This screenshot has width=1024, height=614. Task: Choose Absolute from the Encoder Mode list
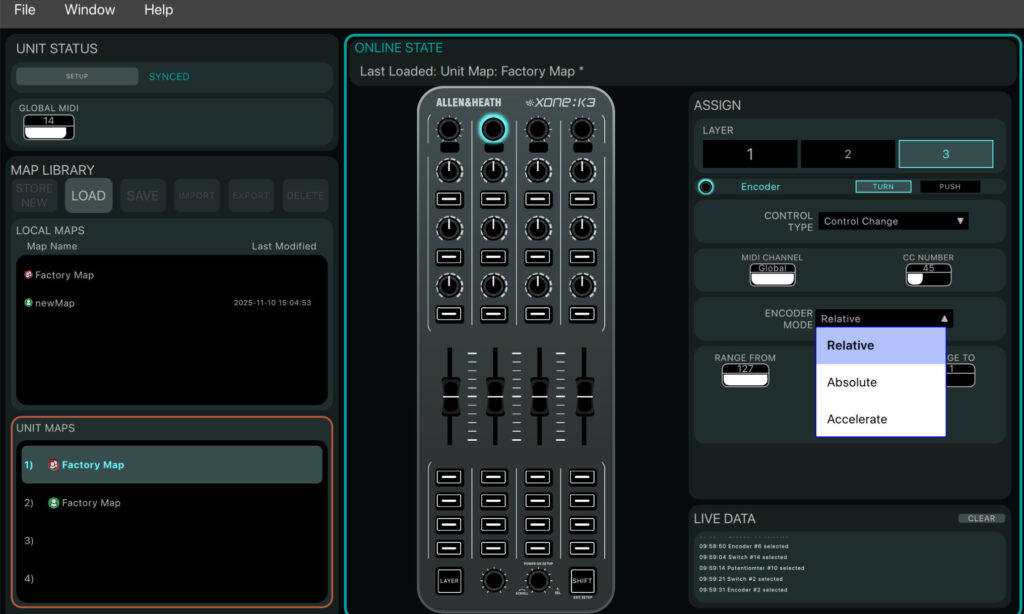click(x=852, y=382)
